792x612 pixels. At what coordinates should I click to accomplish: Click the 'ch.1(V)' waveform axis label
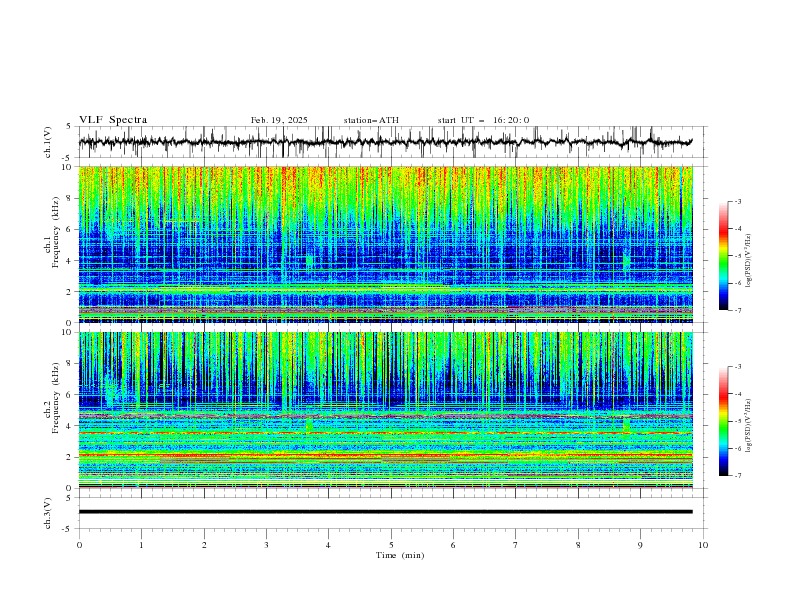click(x=48, y=142)
